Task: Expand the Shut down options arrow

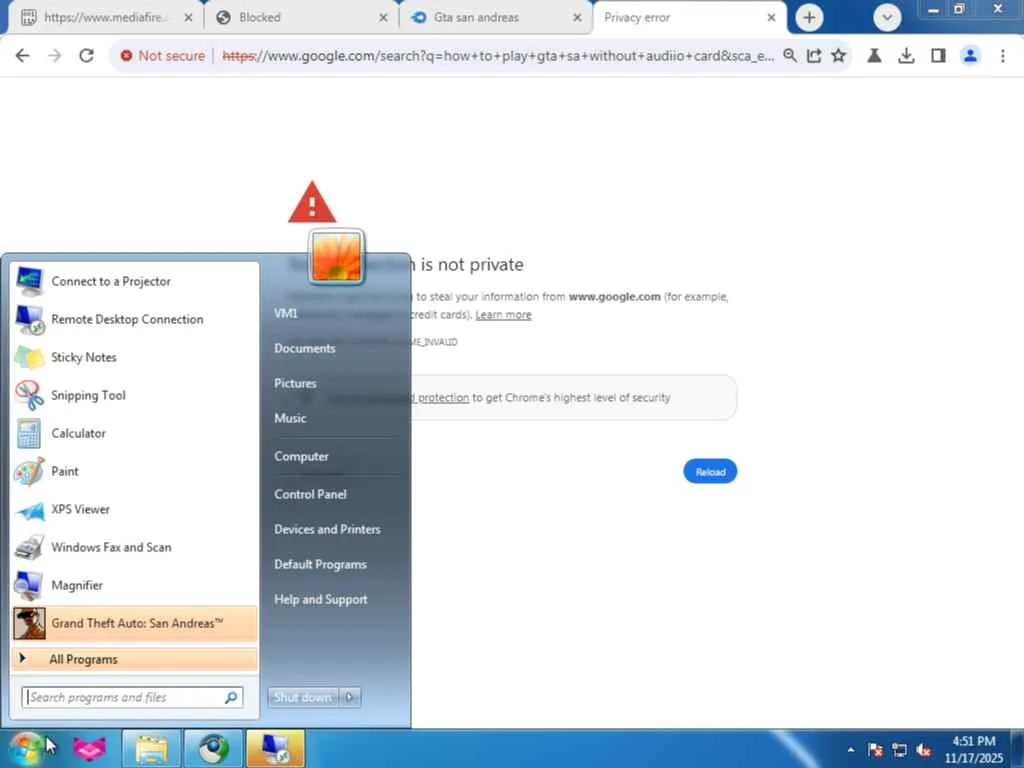Action: click(x=350, y=697)
